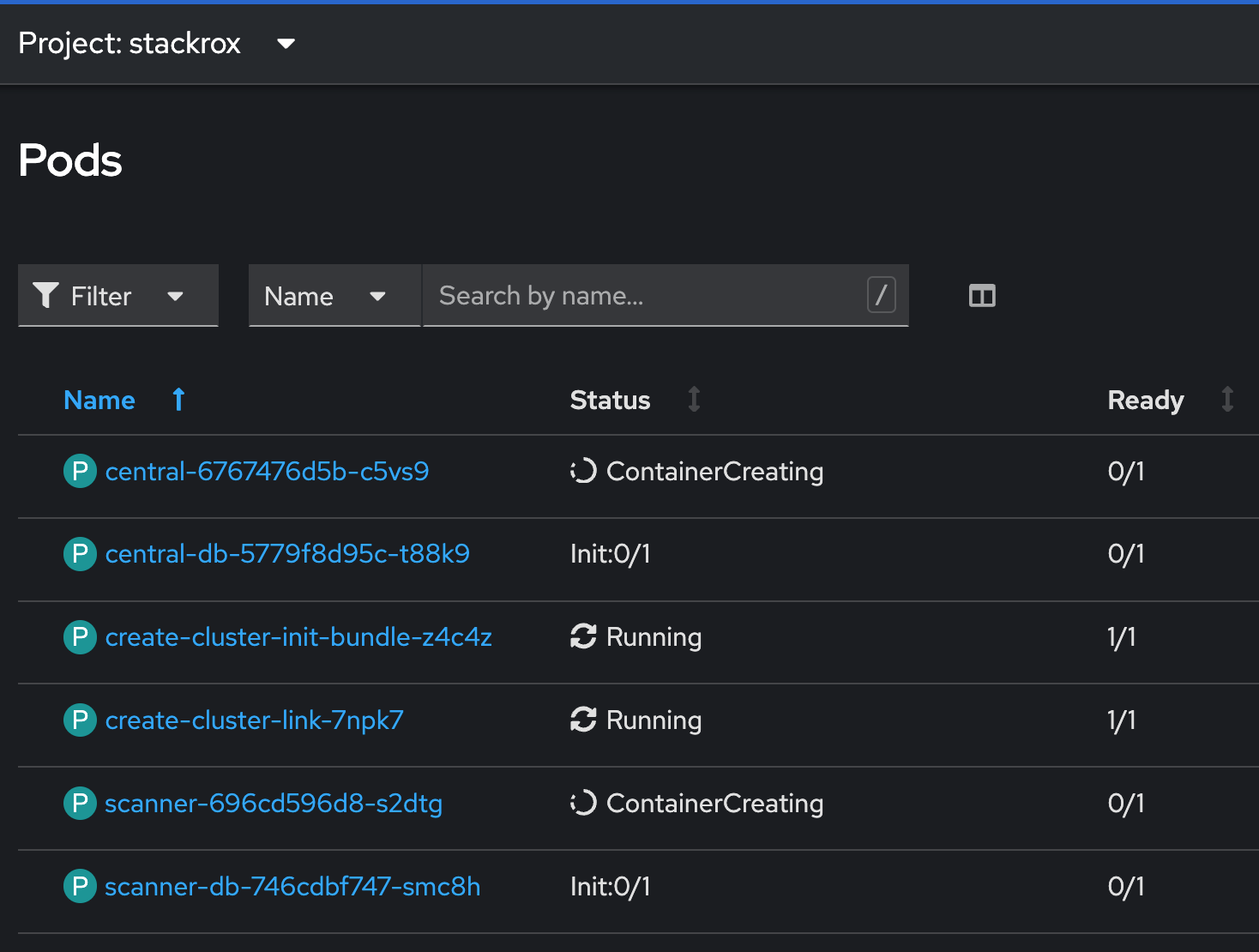Sort by the Name column header

point(99,401)
